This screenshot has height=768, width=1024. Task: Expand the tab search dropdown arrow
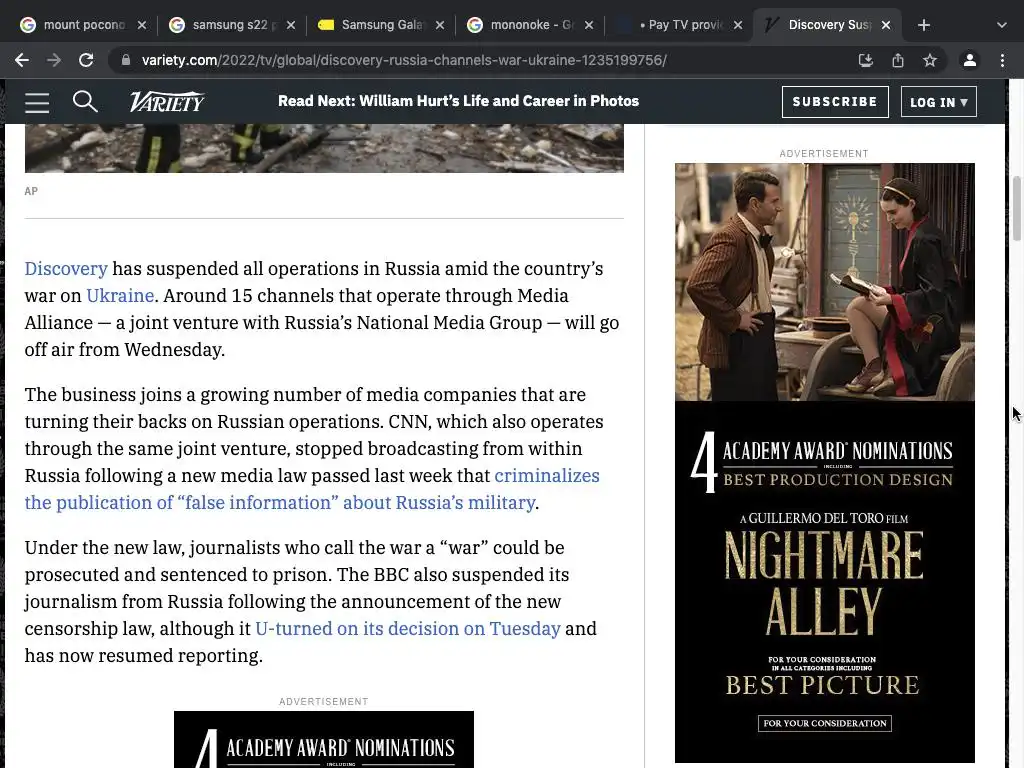point(1002,25)
